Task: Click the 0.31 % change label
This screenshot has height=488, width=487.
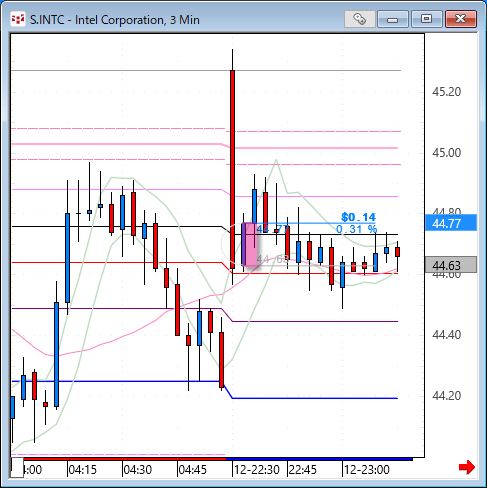Action: coord(356,229)
